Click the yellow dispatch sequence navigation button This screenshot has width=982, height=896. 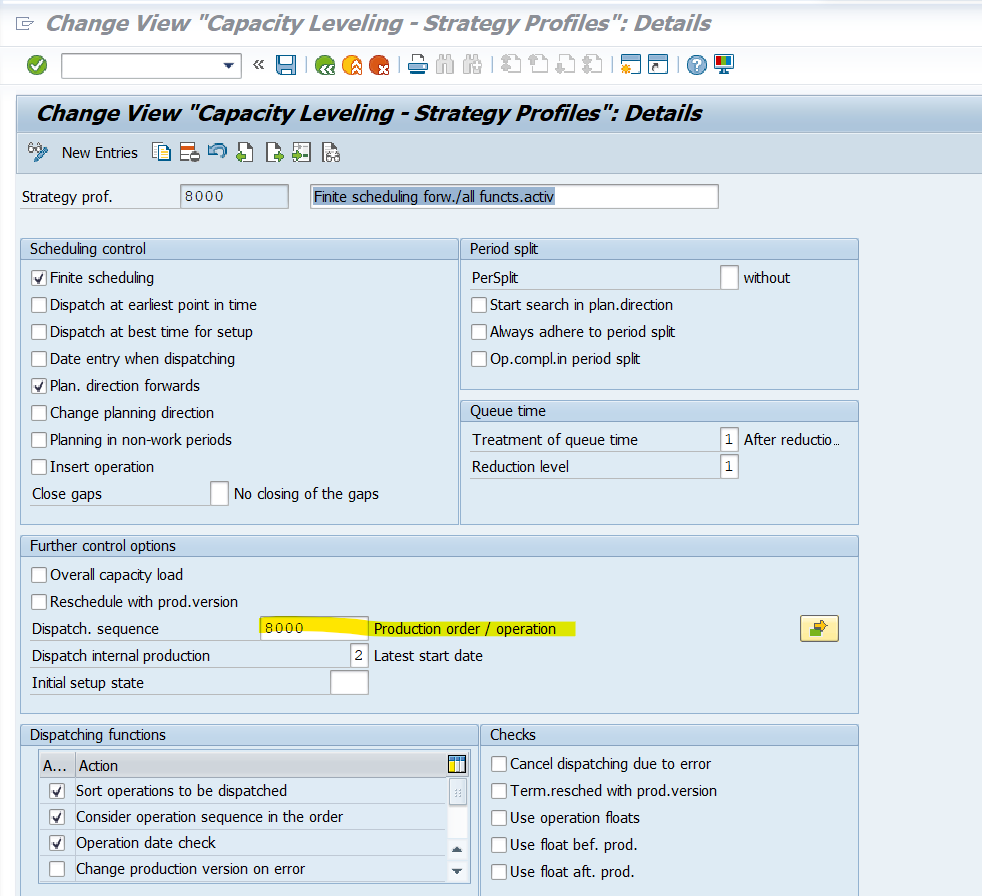click(819, 629)
